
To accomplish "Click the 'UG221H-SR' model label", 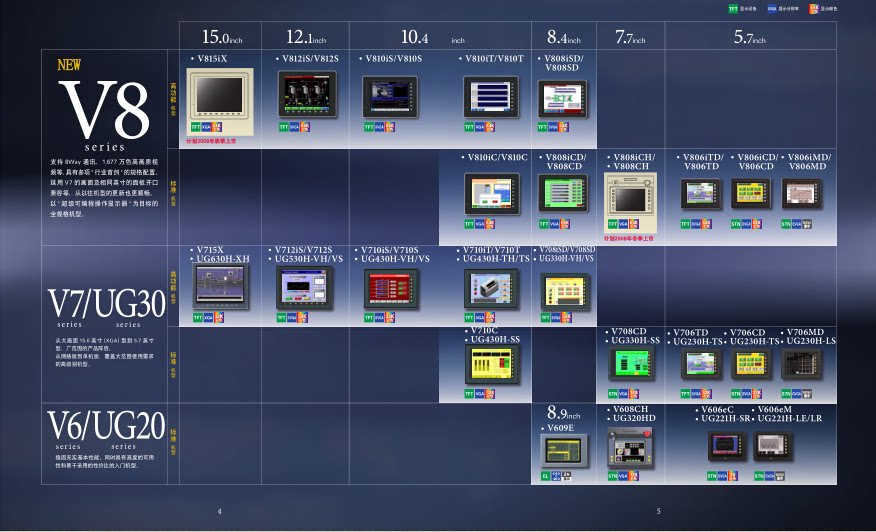I will (725, 418).
